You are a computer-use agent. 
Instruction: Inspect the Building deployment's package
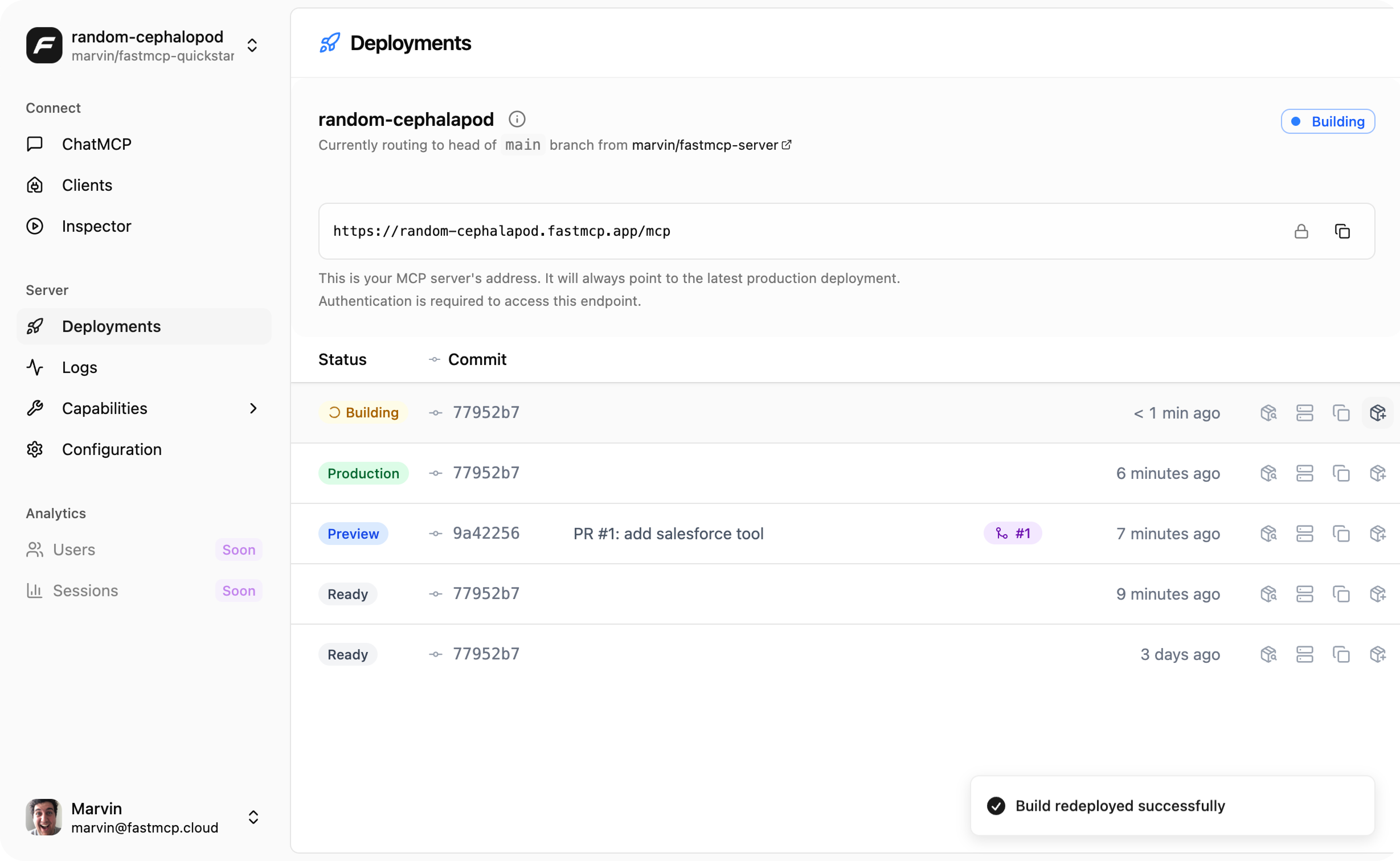pos(1268,412)
